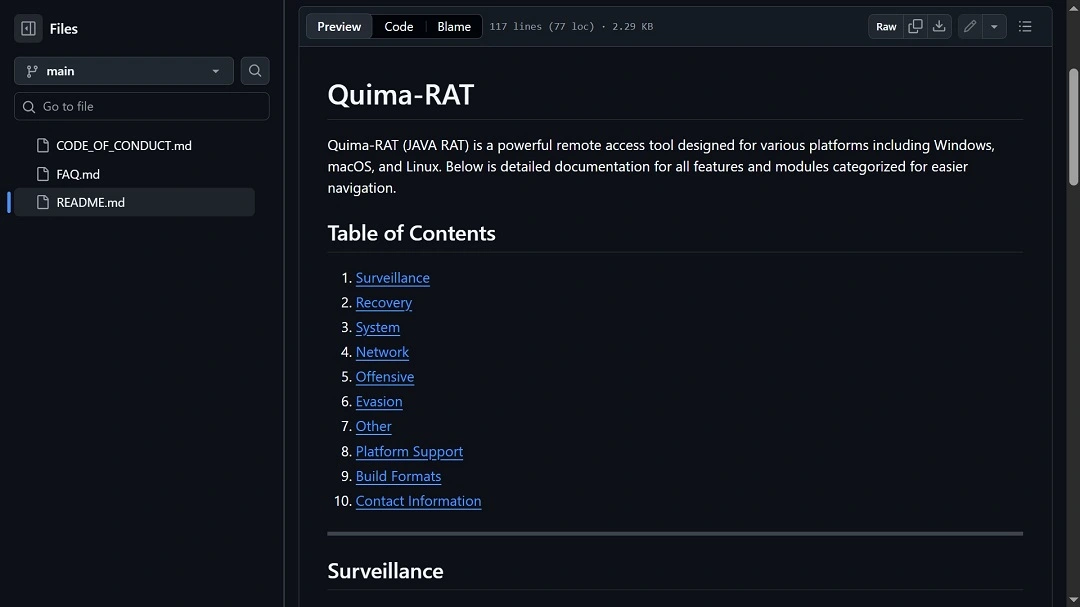The height and width of the screenshot is (607, 1080).
Task: Follow the Contact Information link
Action: click(418, 501)
